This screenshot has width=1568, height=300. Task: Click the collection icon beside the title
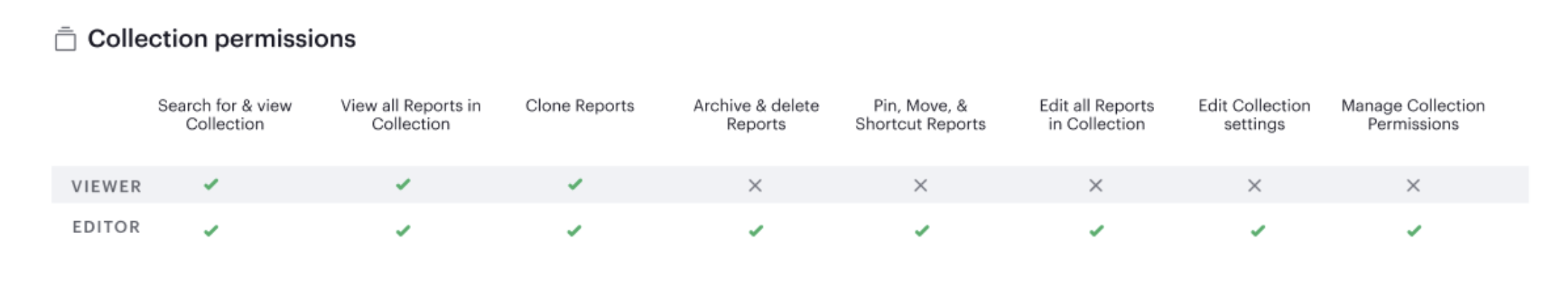66,39
